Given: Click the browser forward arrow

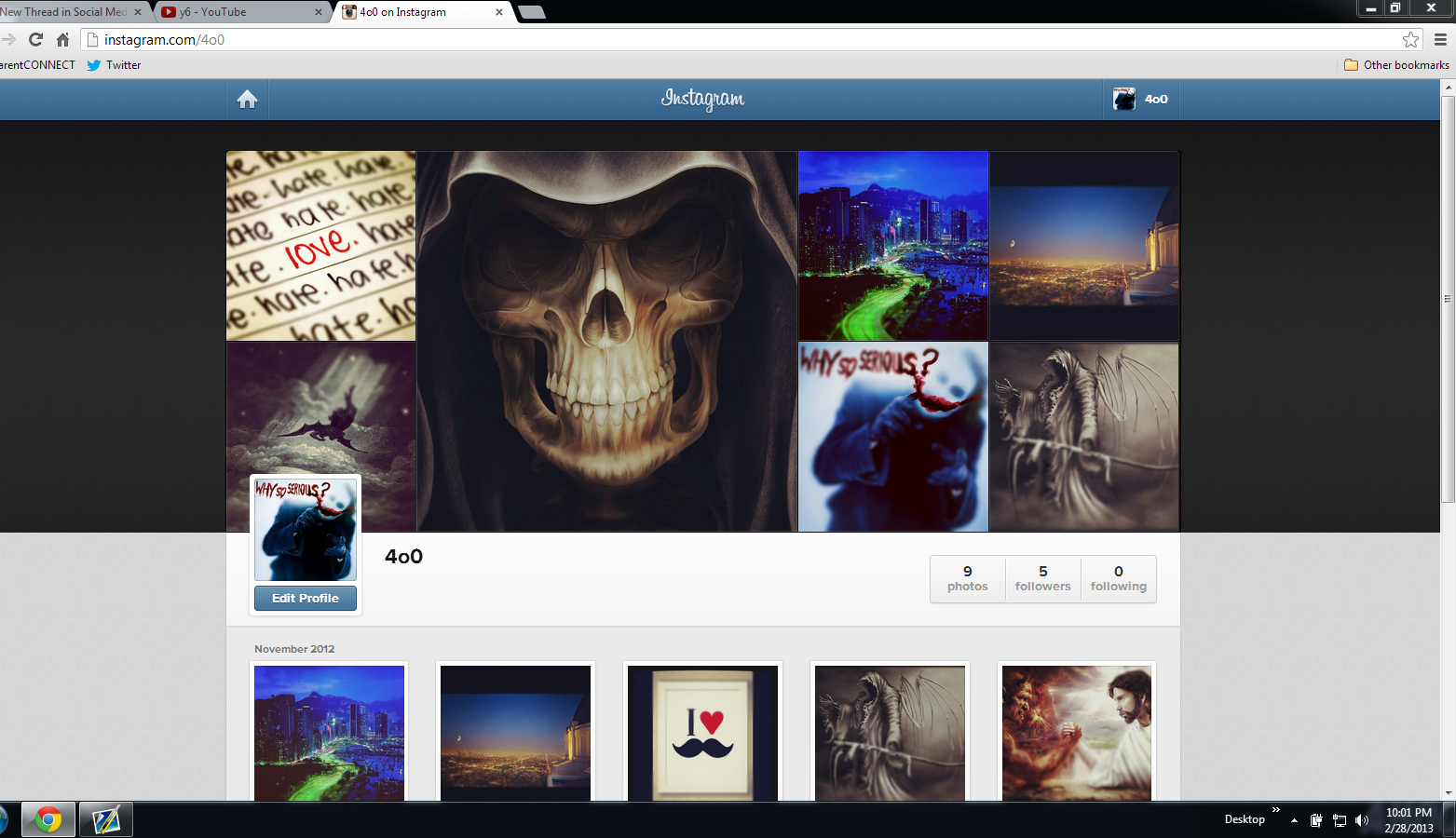Looking at the screenshot, I should 9,39.
